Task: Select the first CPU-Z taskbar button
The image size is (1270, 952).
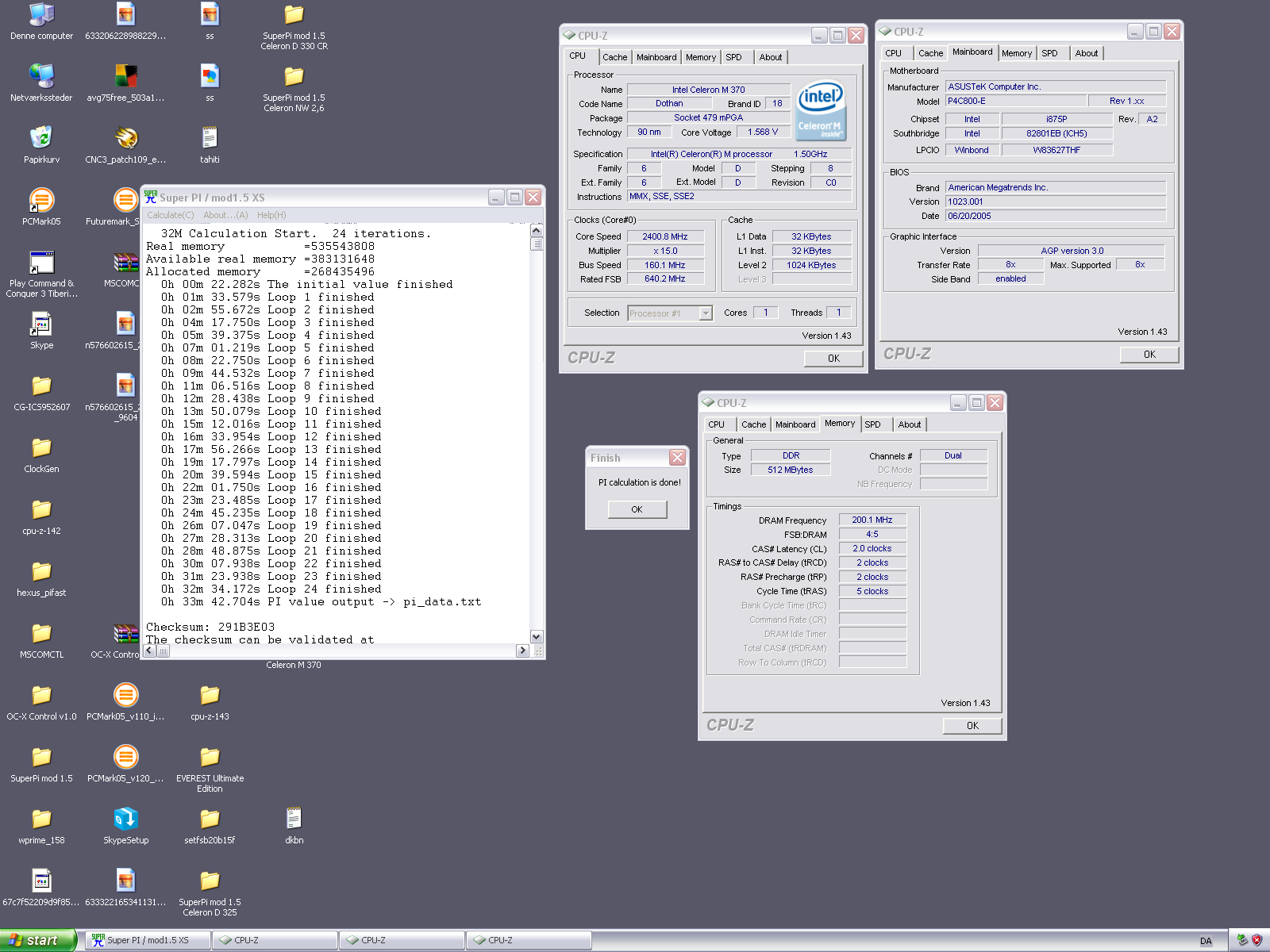Action: point(275,940)
